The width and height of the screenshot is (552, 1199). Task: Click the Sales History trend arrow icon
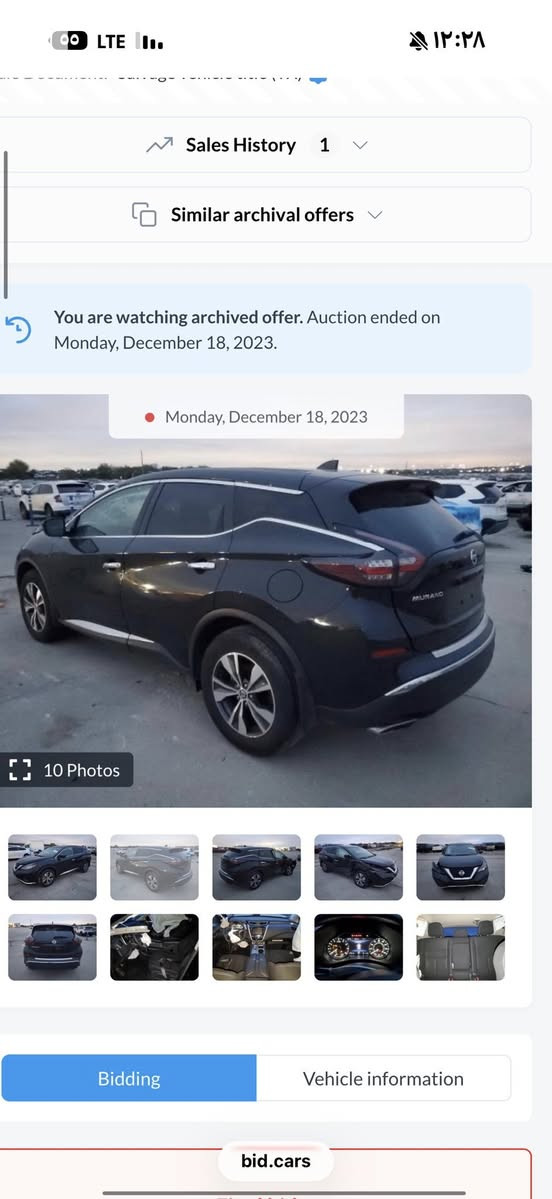[x=159, y=145]
